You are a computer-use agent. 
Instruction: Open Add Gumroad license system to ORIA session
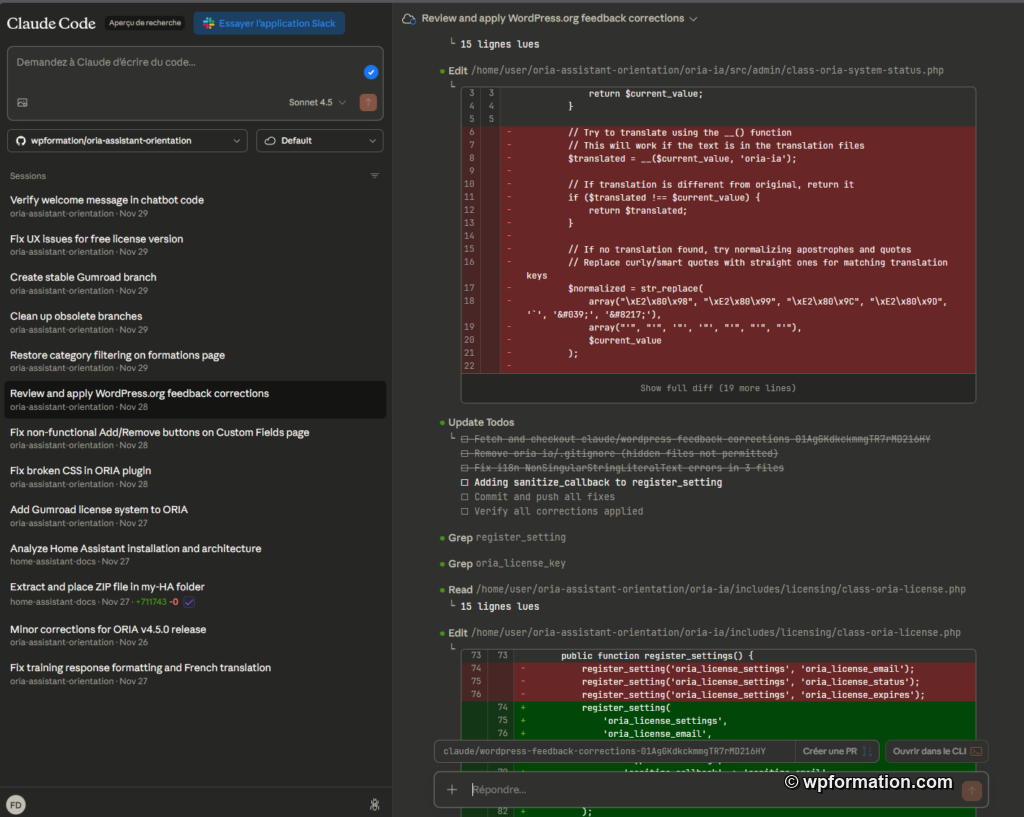(195, 516)
